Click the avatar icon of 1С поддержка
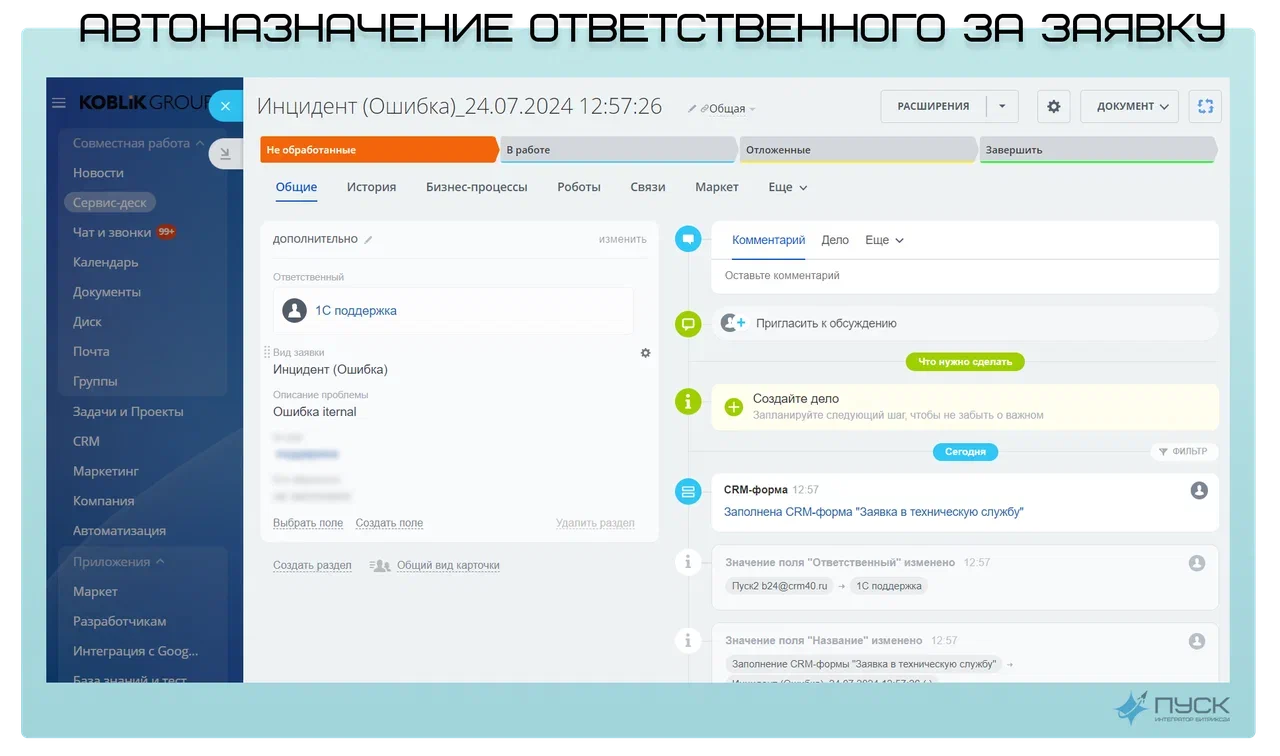This screenshot has height=756, width=1280. [294, 310]
